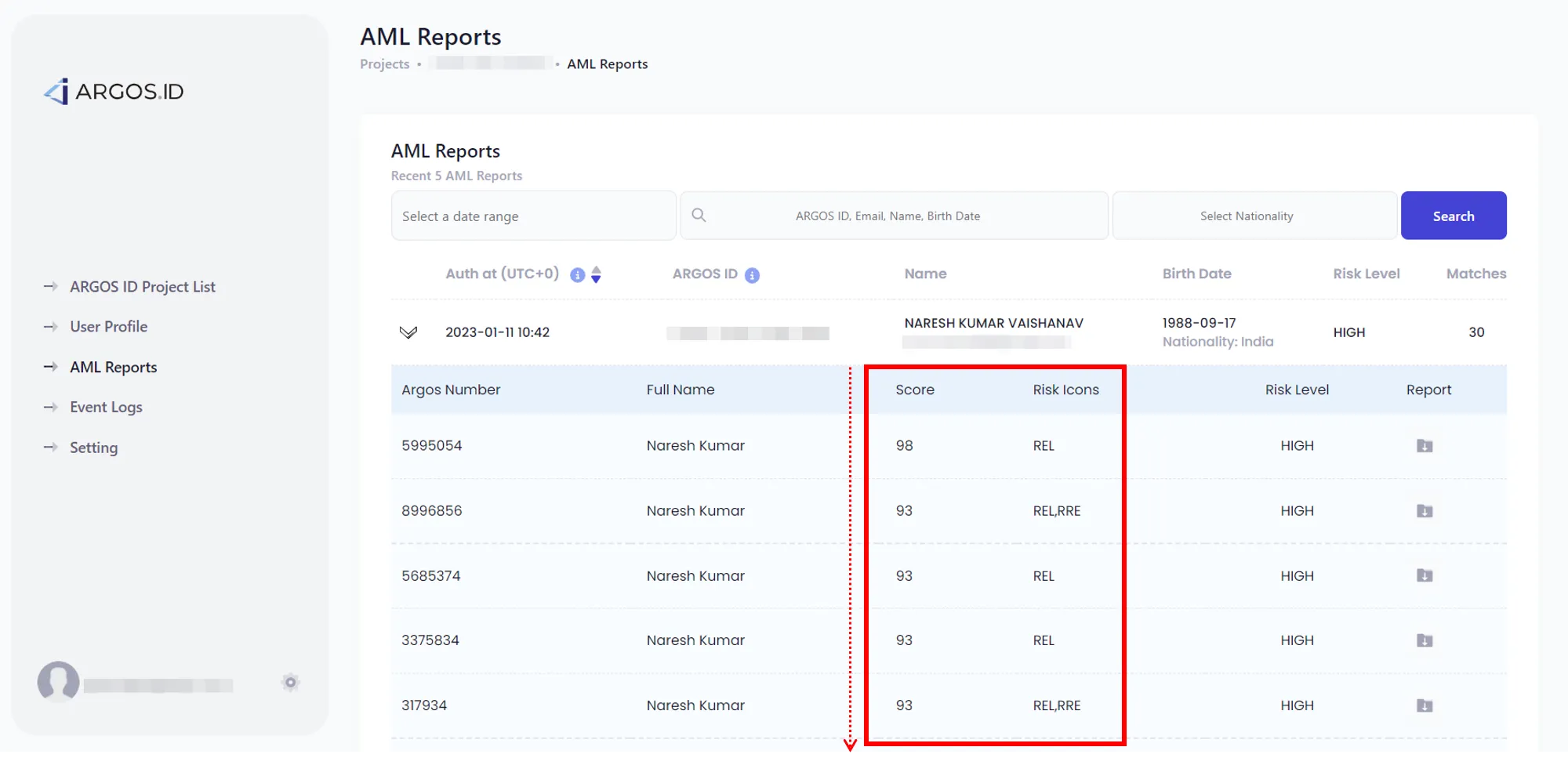Download report for Argos Number 8996856

click(1425, 511)
